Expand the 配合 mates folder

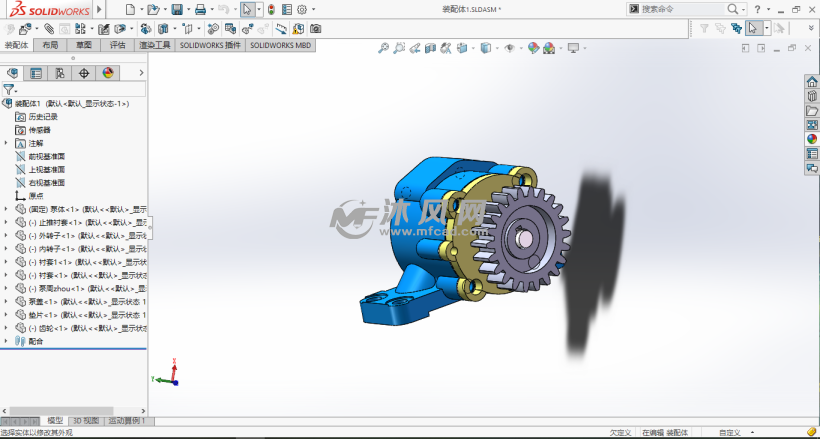point(6,341)
